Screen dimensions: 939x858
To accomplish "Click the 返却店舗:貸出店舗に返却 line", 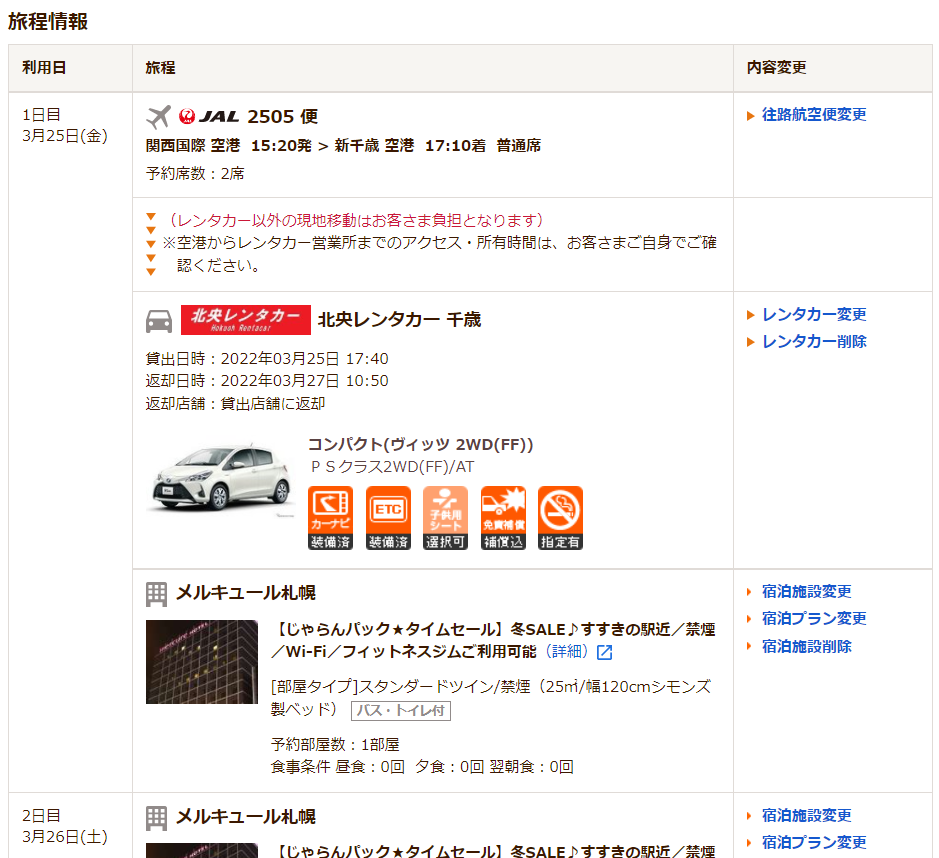I will (x=235, y=404).
